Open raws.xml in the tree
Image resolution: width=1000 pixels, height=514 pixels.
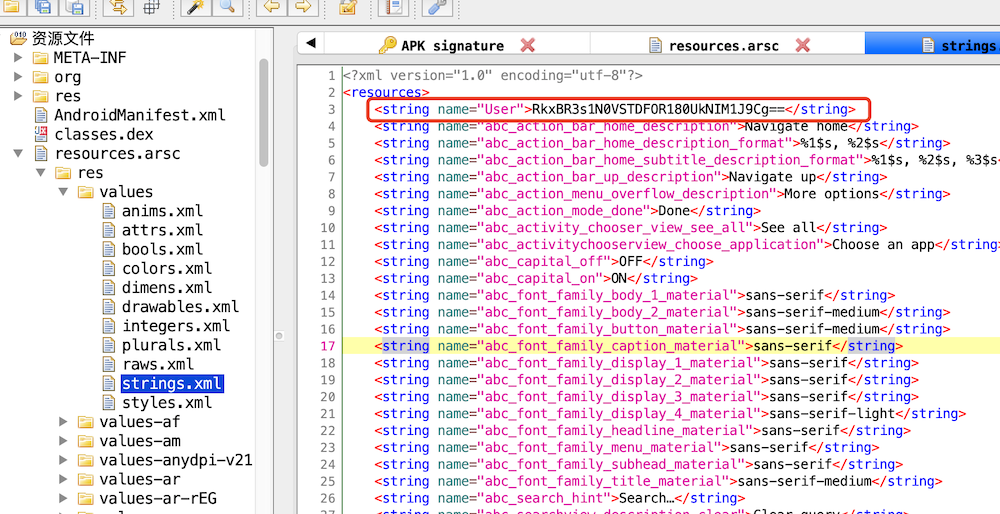[158, 364]
